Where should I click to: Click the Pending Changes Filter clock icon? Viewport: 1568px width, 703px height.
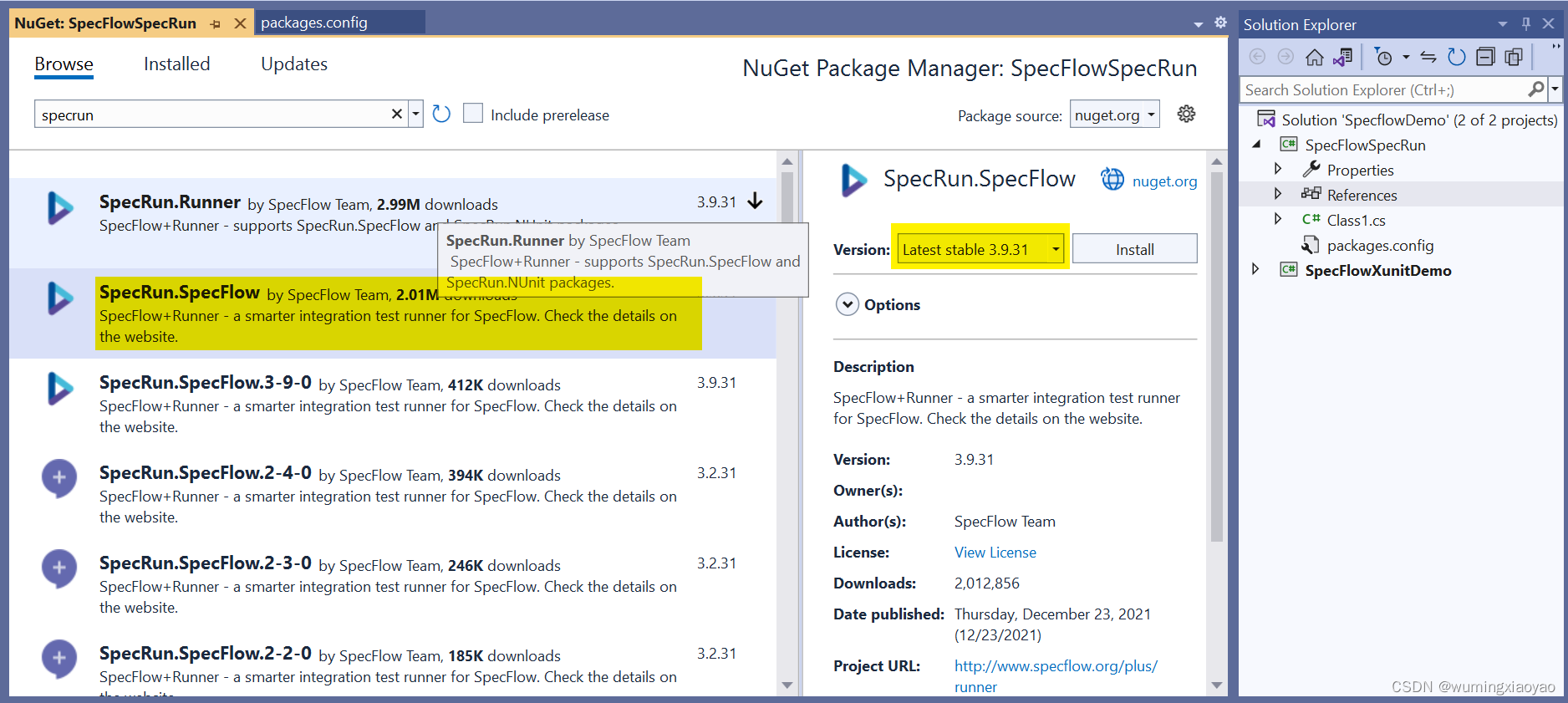tap(1384, 57)
